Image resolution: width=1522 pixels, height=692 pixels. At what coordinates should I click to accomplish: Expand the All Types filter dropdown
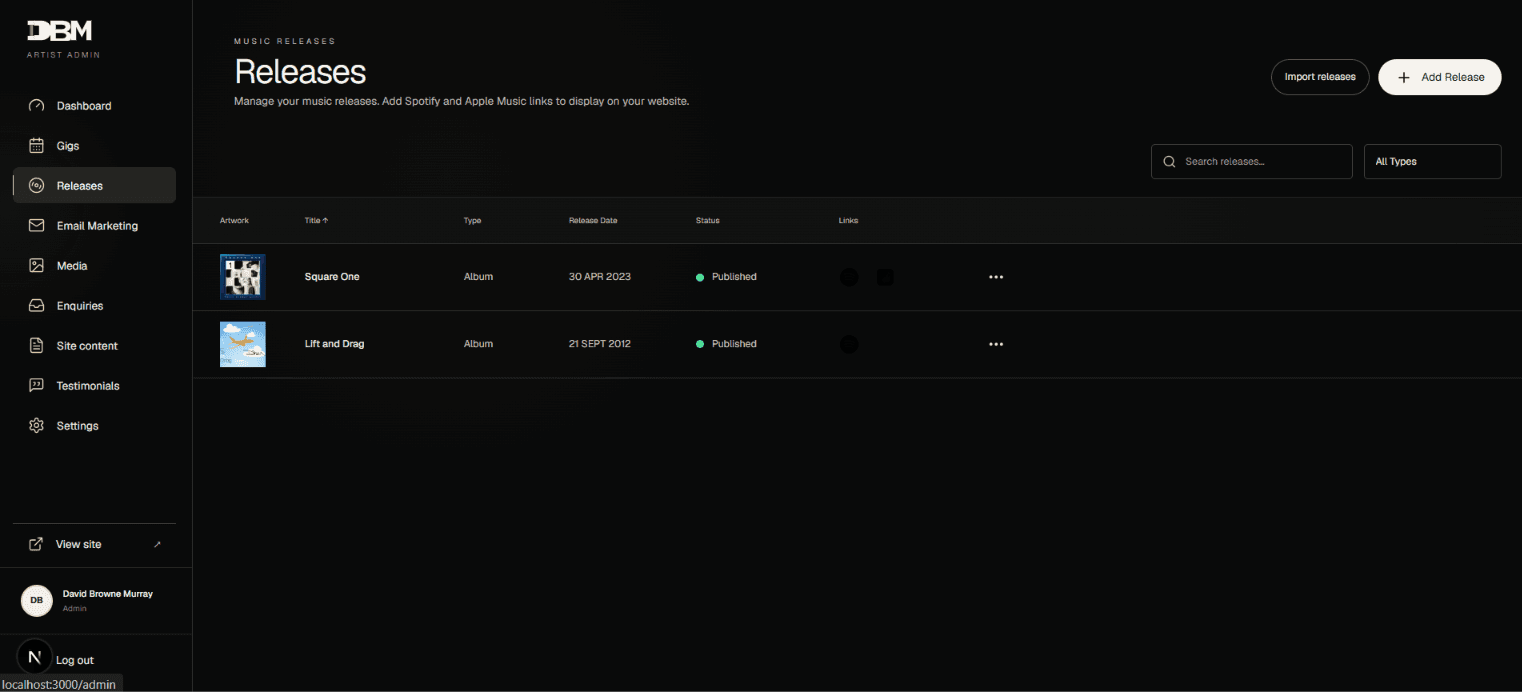coord(1432,162)
